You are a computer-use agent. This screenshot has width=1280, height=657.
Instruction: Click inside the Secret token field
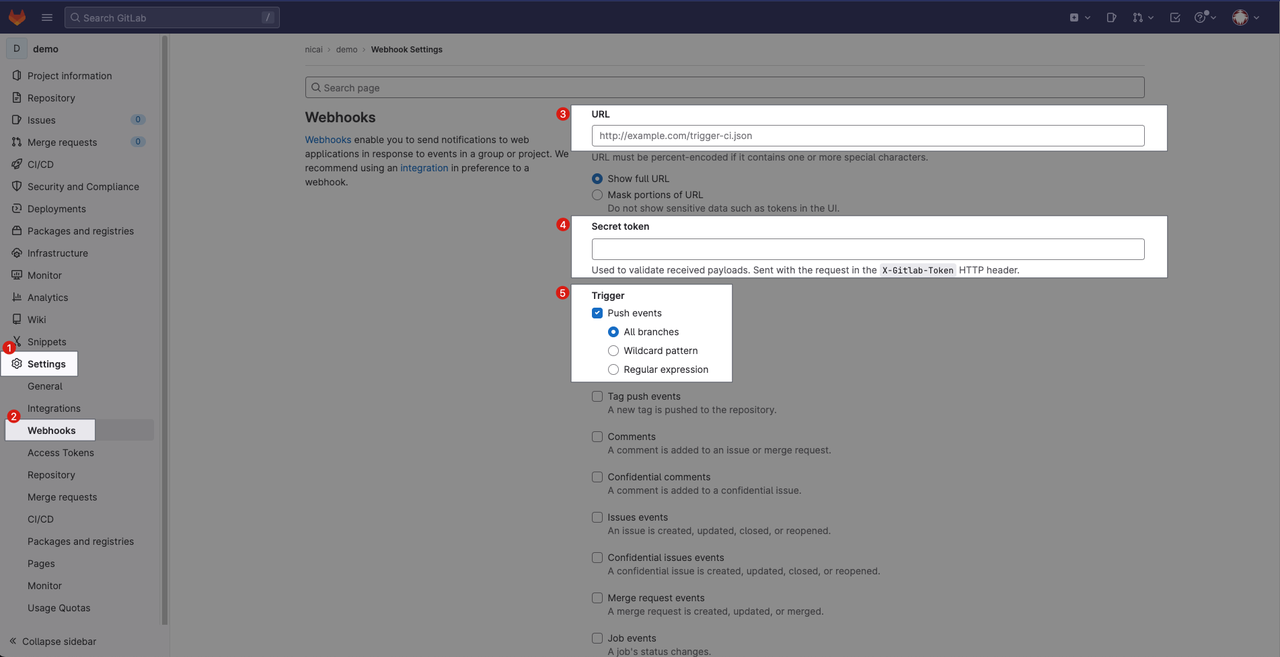tap(867, 248)
